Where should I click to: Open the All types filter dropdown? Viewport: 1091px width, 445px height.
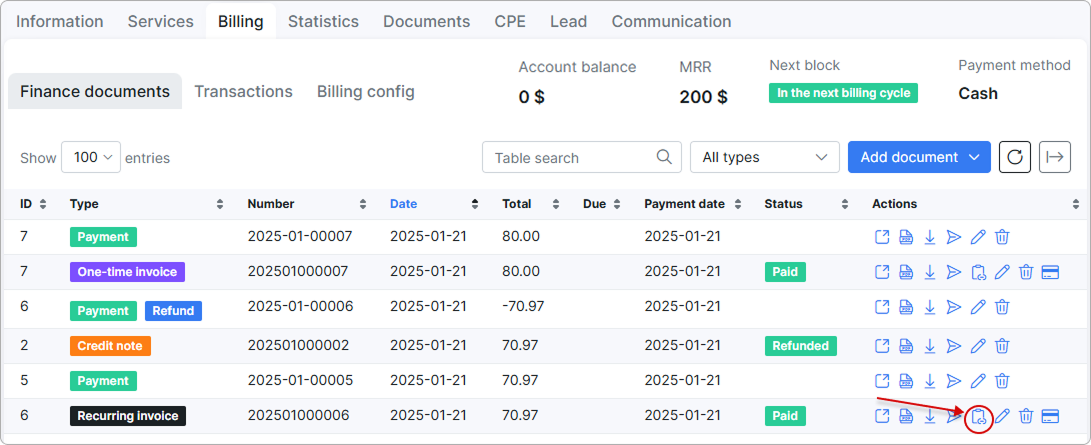[x=765, y=157]
